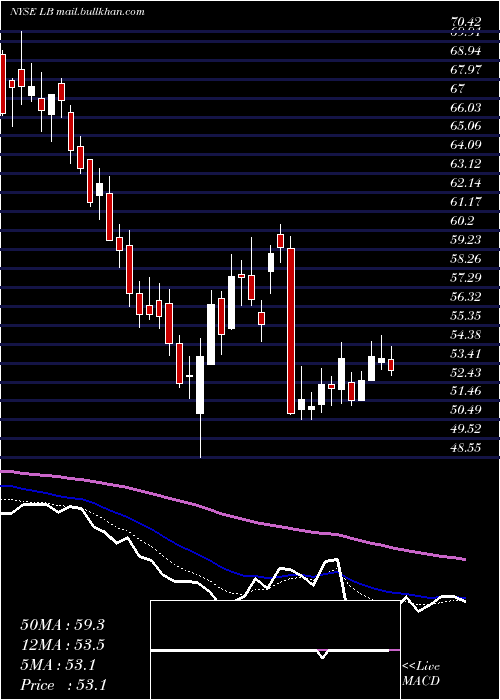The width and height of the screenshot is (500, 700).
Task: Click the 53.41 price axis label
Action: 466,354
